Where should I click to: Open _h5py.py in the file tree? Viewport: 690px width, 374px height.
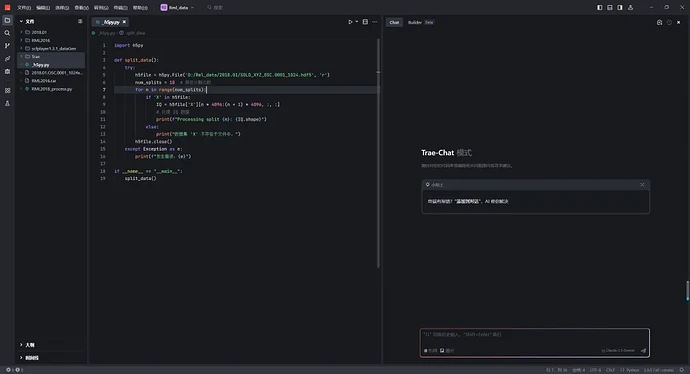click(51, 65)
